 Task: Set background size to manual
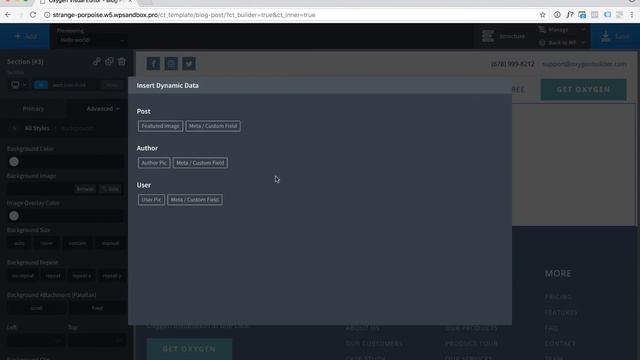click(x=110, y=243)
